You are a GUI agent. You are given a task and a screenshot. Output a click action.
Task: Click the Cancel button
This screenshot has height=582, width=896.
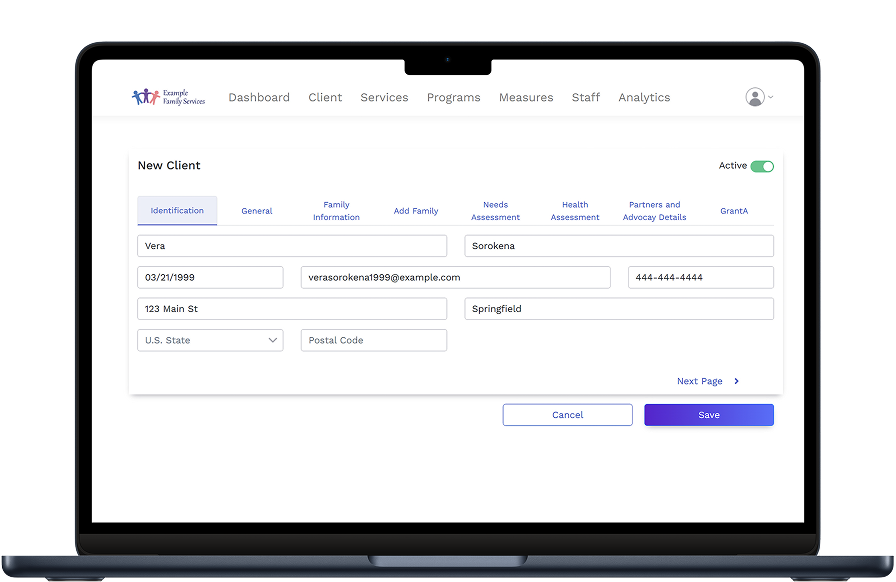pyautogui.click(x=567, y=415)
